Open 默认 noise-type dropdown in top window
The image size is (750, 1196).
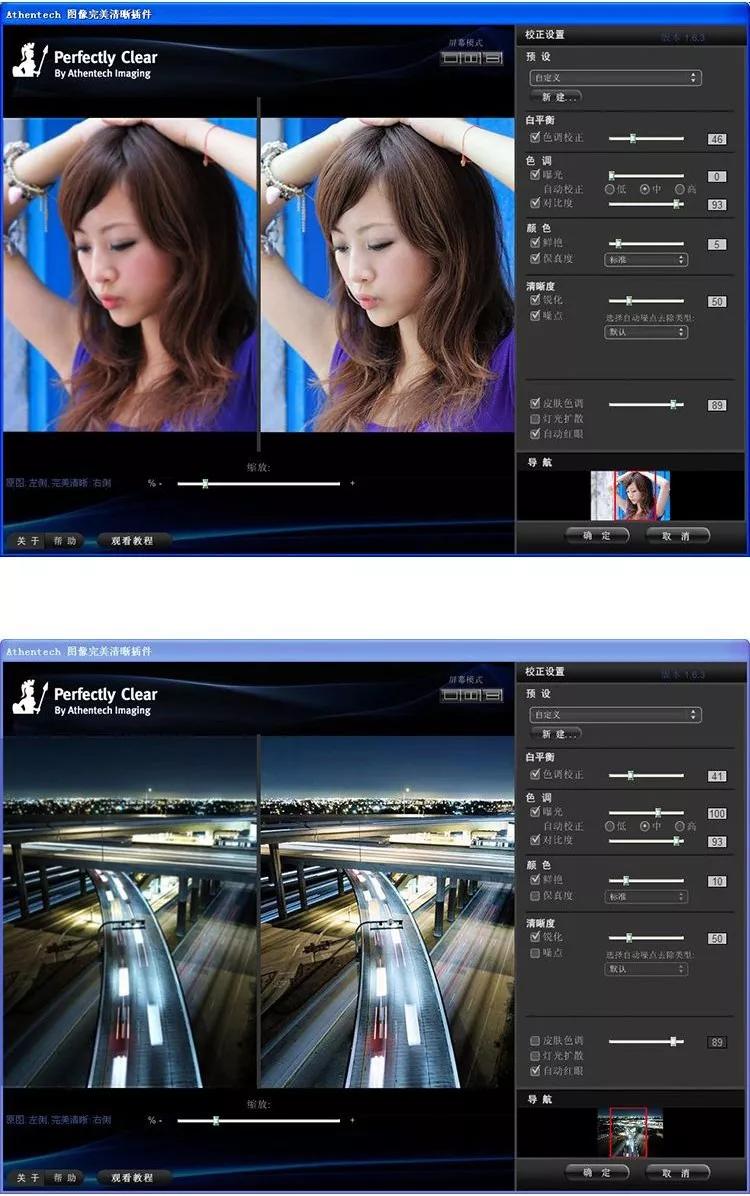click(647, 333)
